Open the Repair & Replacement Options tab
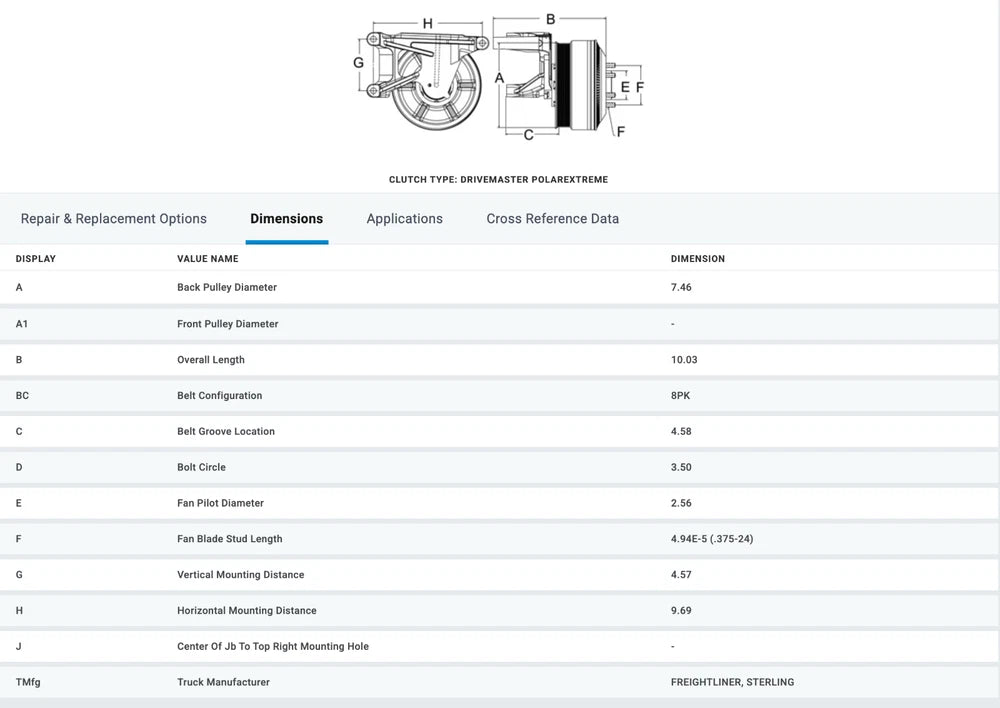 tap(114, 219)
